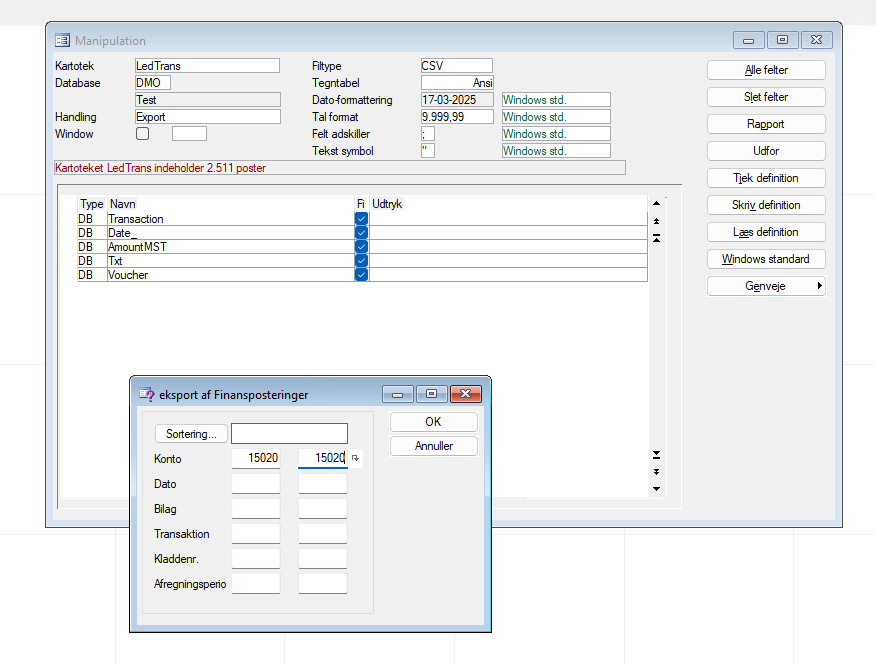Click the Tegntabel field showing Ansi

(457, 83)
